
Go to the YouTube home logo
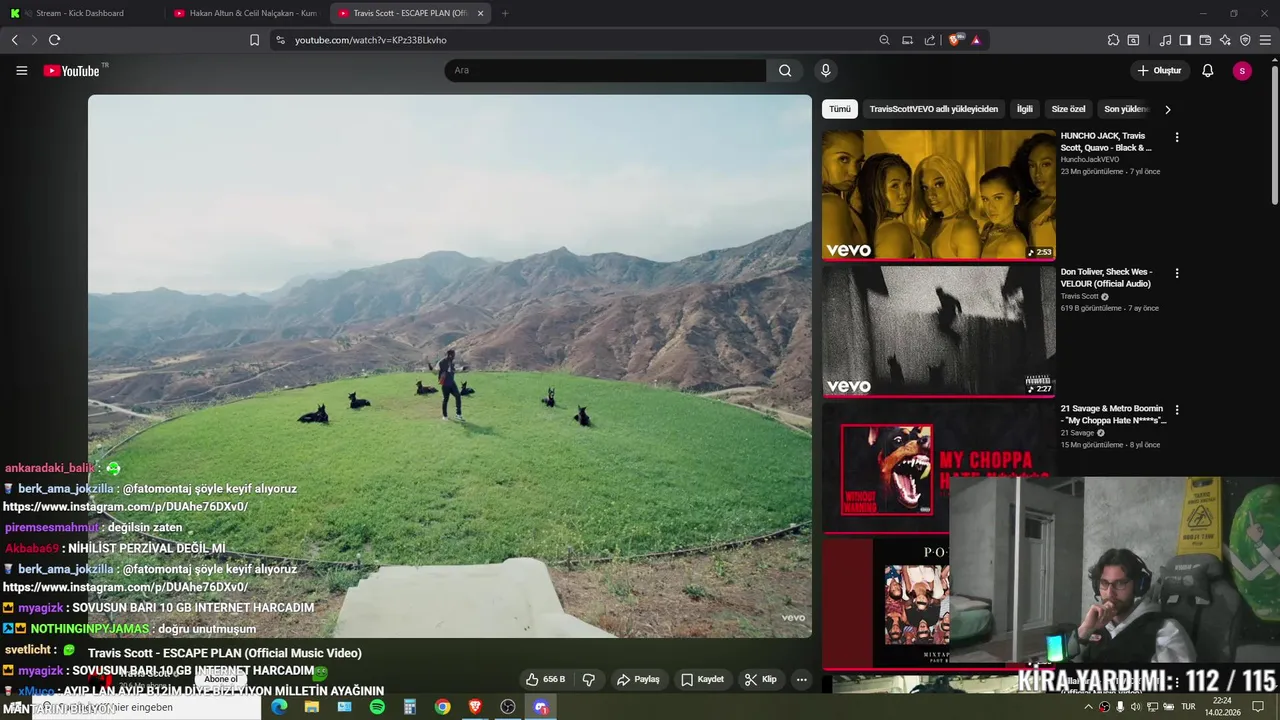click(x=72, y=71)
